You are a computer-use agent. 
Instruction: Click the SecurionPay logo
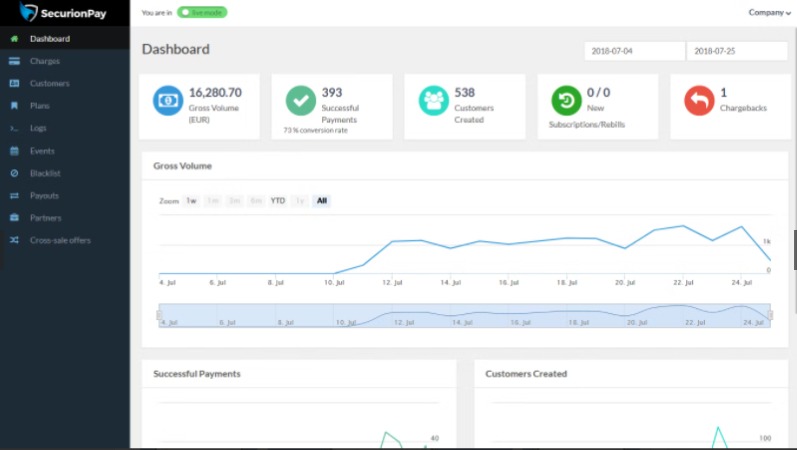(63, 12)
